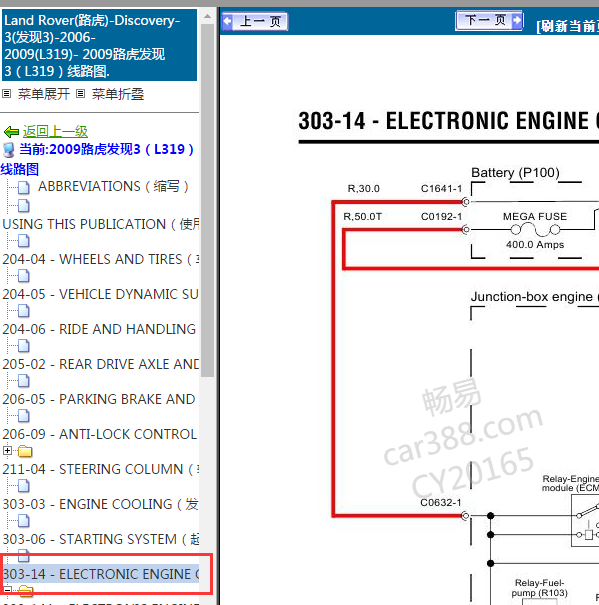Open 205-02 REAR DRIVE AXLE entry
599x605 pixels.
101,364
